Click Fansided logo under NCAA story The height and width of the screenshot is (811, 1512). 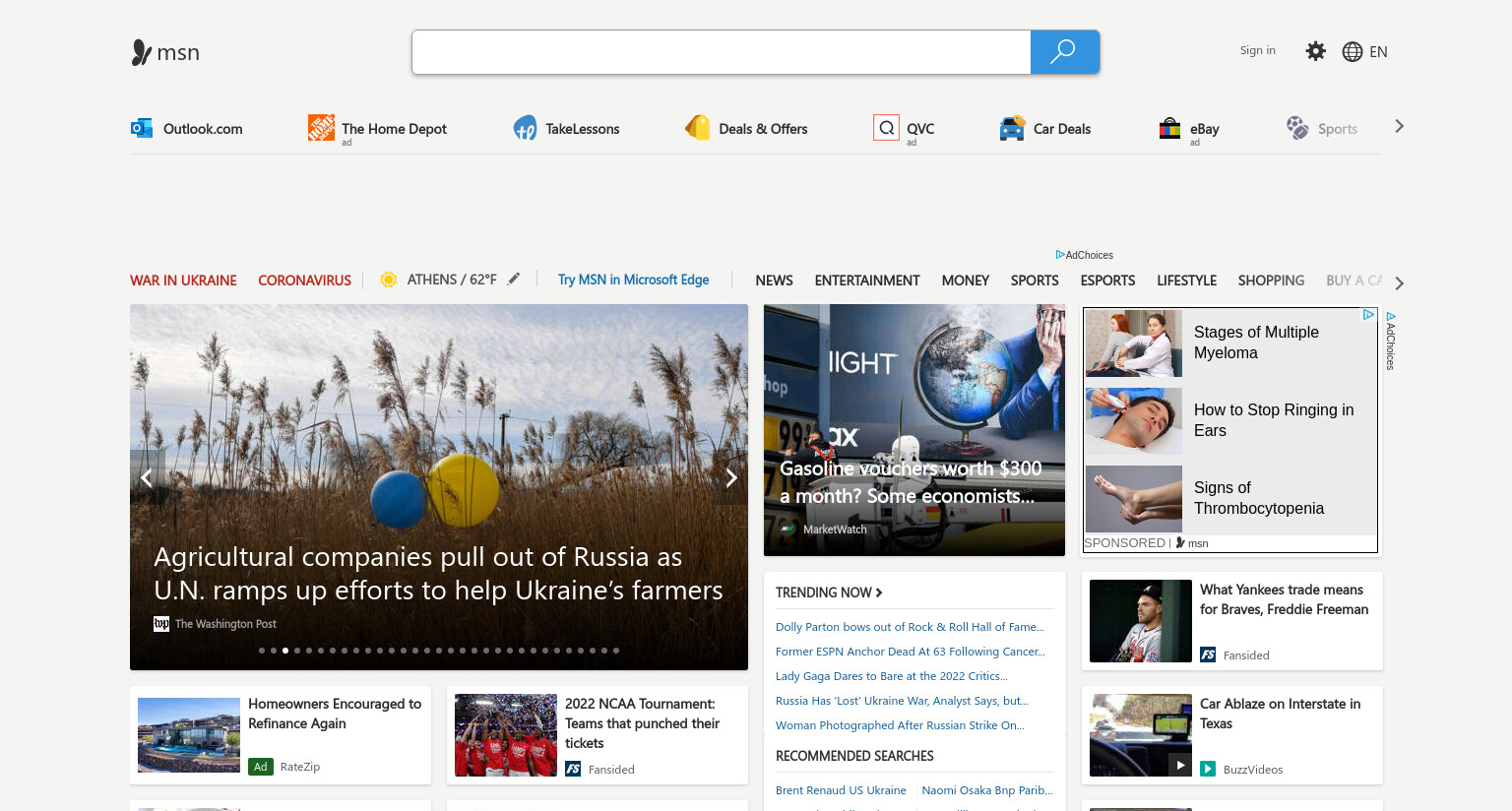coord(573,769)
